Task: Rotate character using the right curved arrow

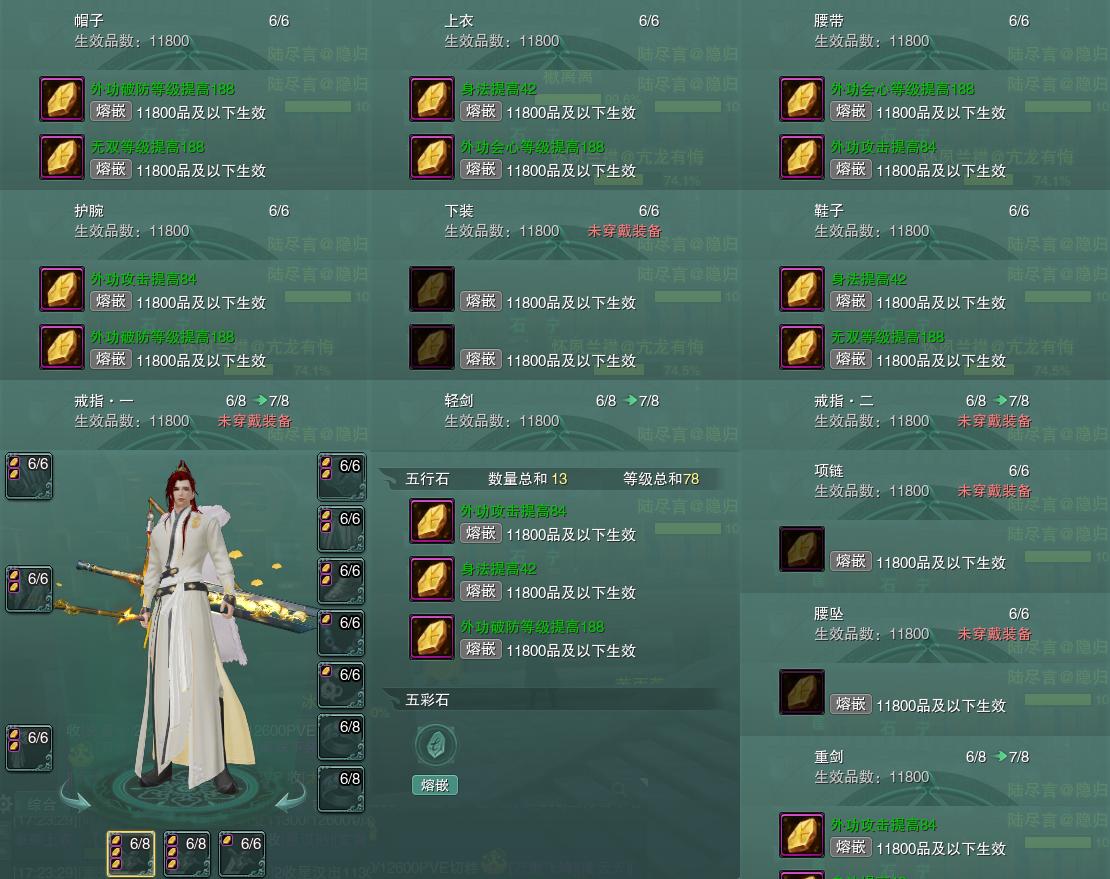Action: 290,793
